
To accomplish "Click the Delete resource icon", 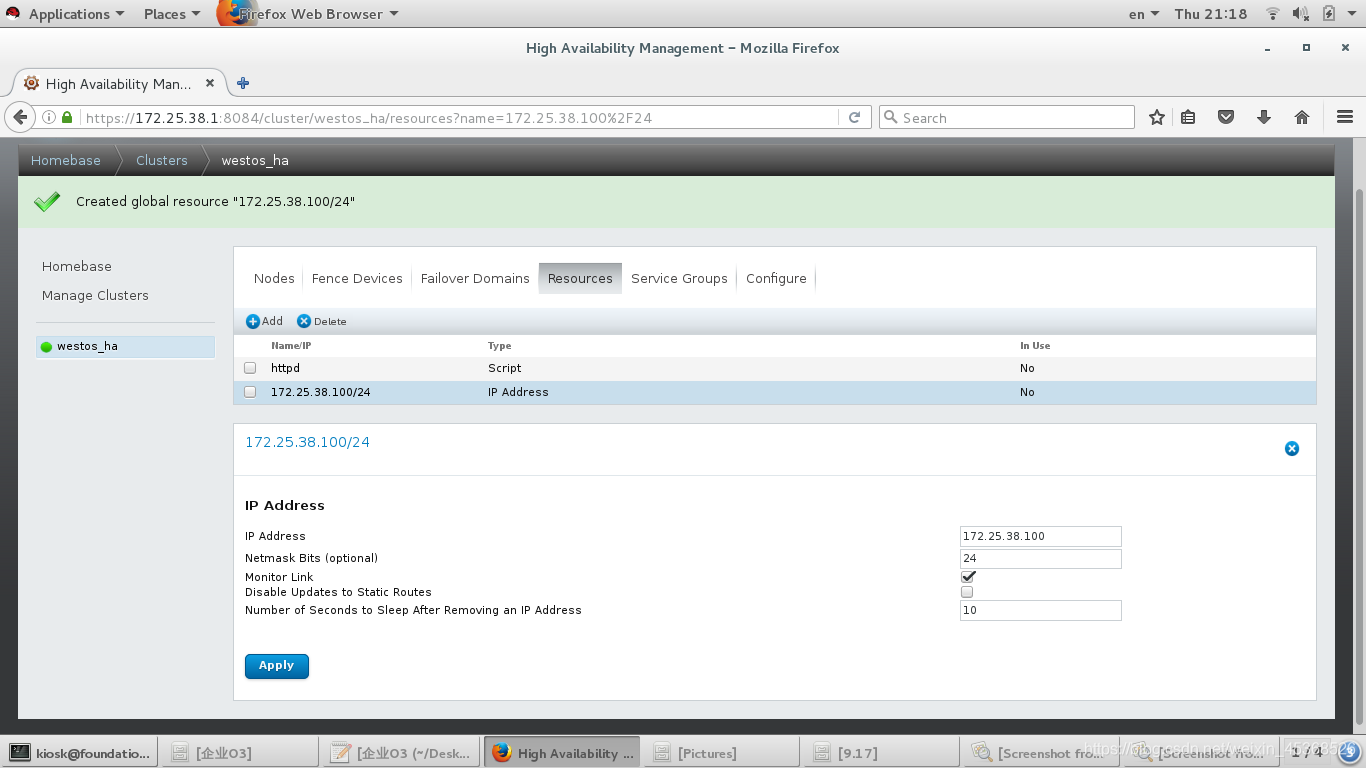I will click(304, 321).
